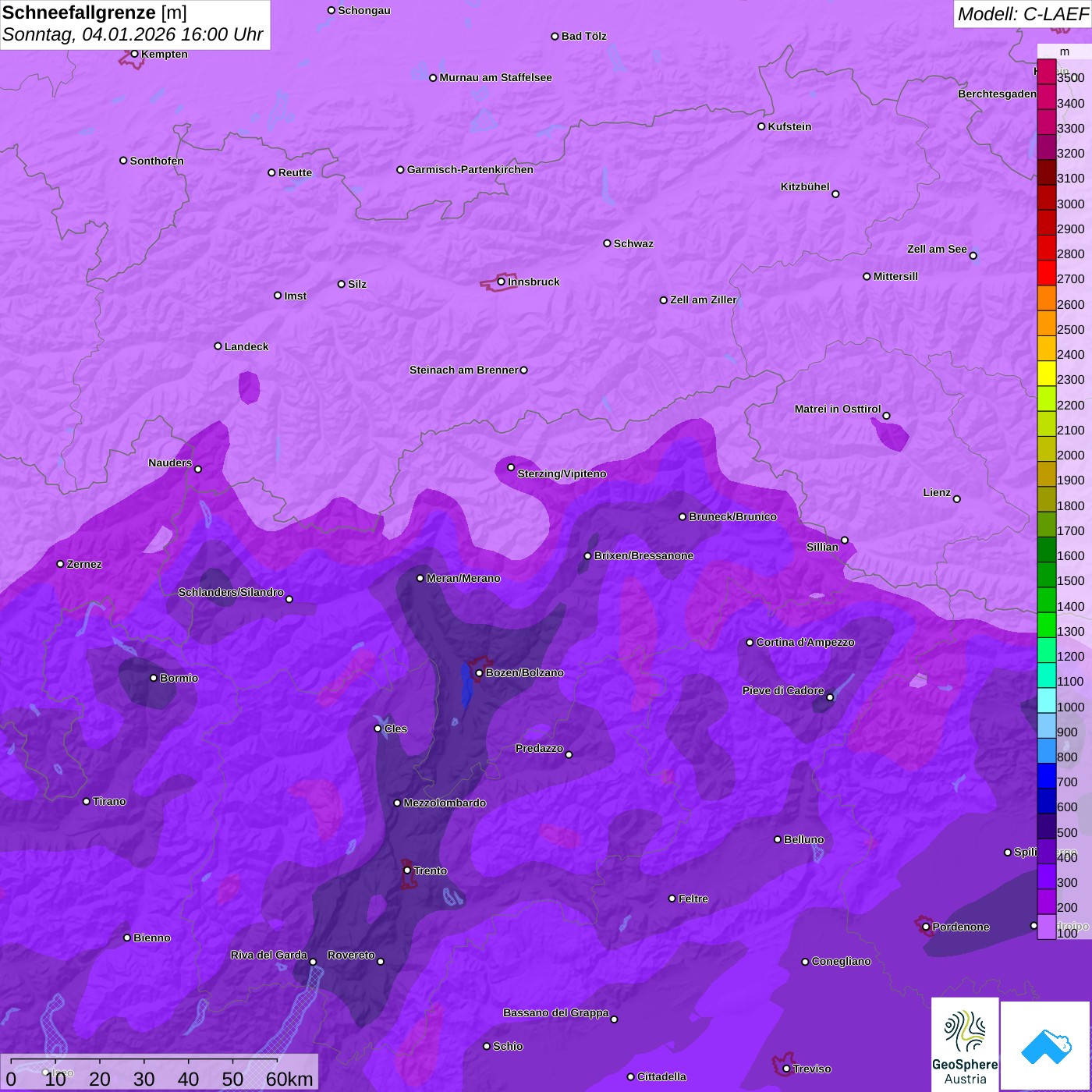
Task: Select the Bormio location dot
Action: click(154, 678)
